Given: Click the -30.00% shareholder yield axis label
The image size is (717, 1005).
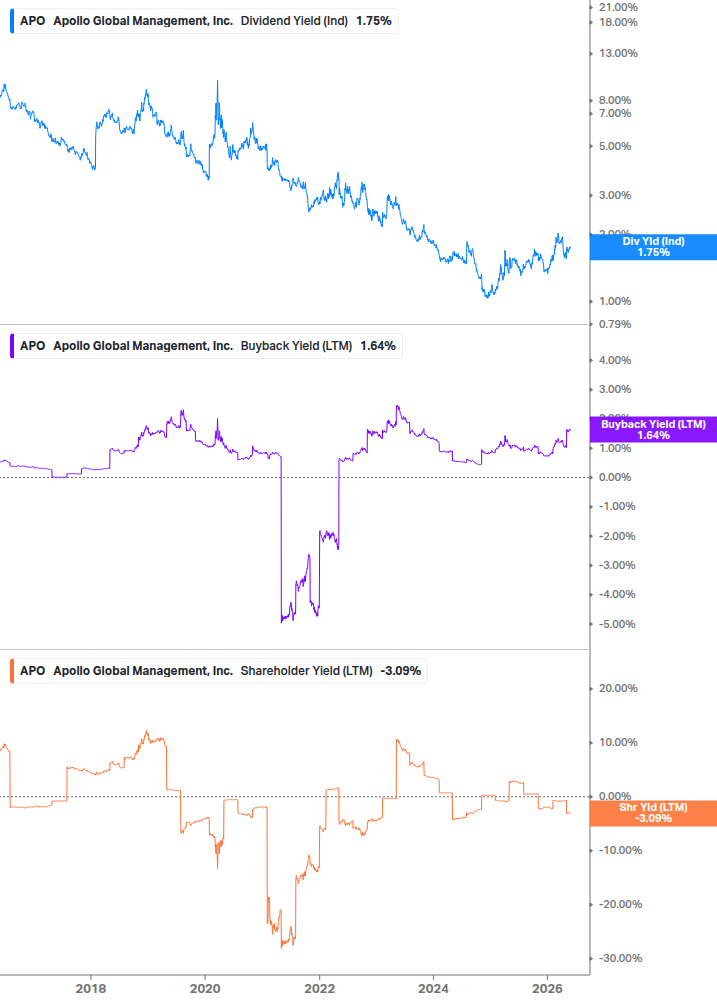Looking at the screenshot, I should coord(620,958).
